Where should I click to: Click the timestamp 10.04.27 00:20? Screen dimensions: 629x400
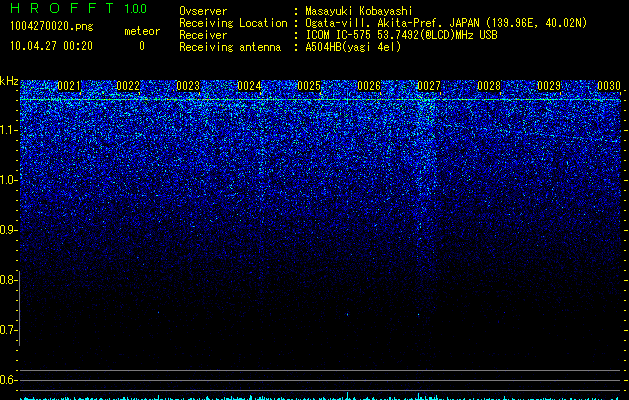point(51,46)
